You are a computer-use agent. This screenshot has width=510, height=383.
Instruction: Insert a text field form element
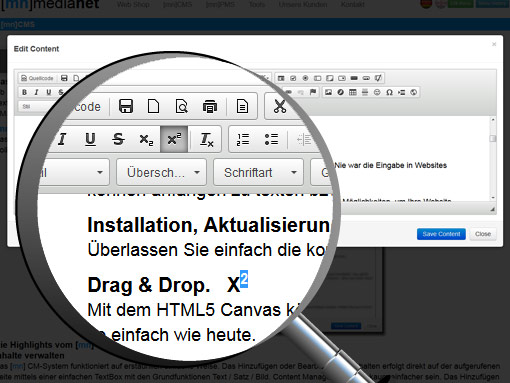pyautogui.click(x=317, y=78)
